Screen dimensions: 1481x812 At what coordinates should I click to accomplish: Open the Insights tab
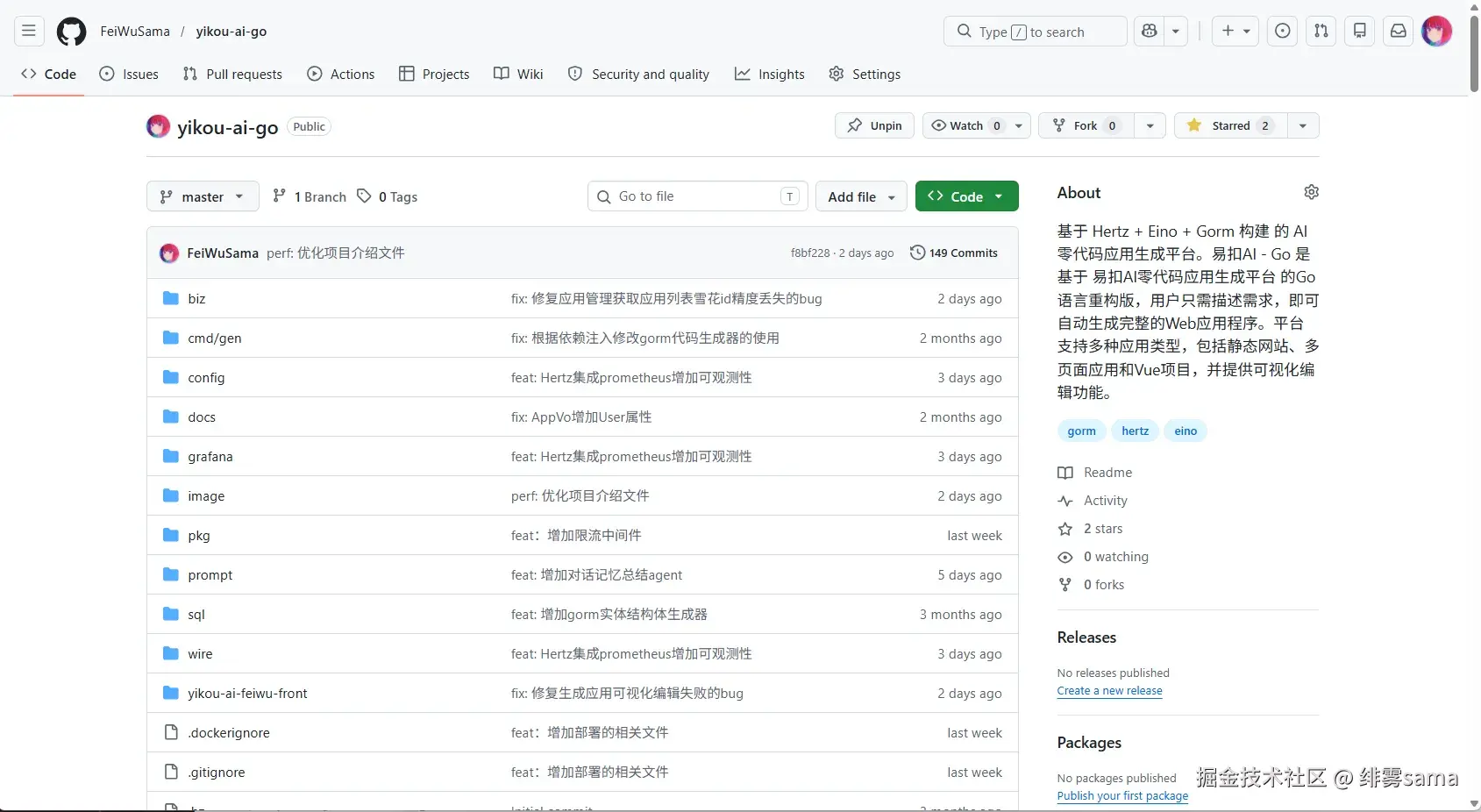click(x=769, y=75)
